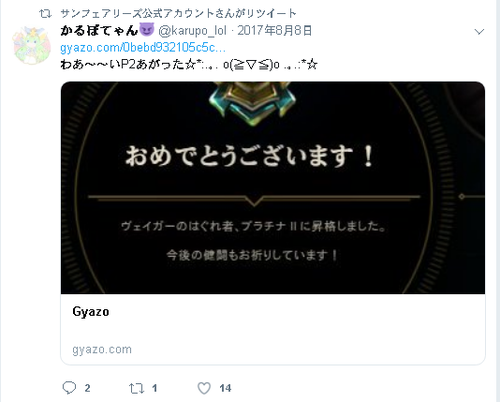Image resolution: width=500 pixels, height=402 pixels.
Task: Retweet using the arrows icon below the card
Action: click(137, 388)
